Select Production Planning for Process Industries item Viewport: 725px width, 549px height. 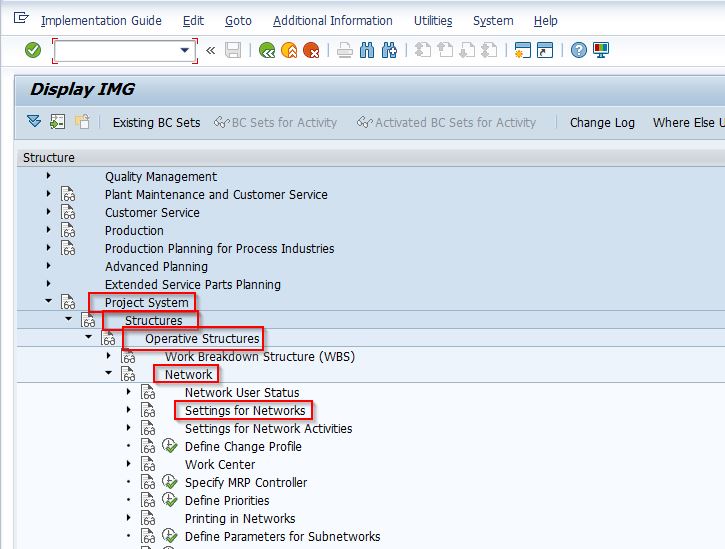coord(220,248)
